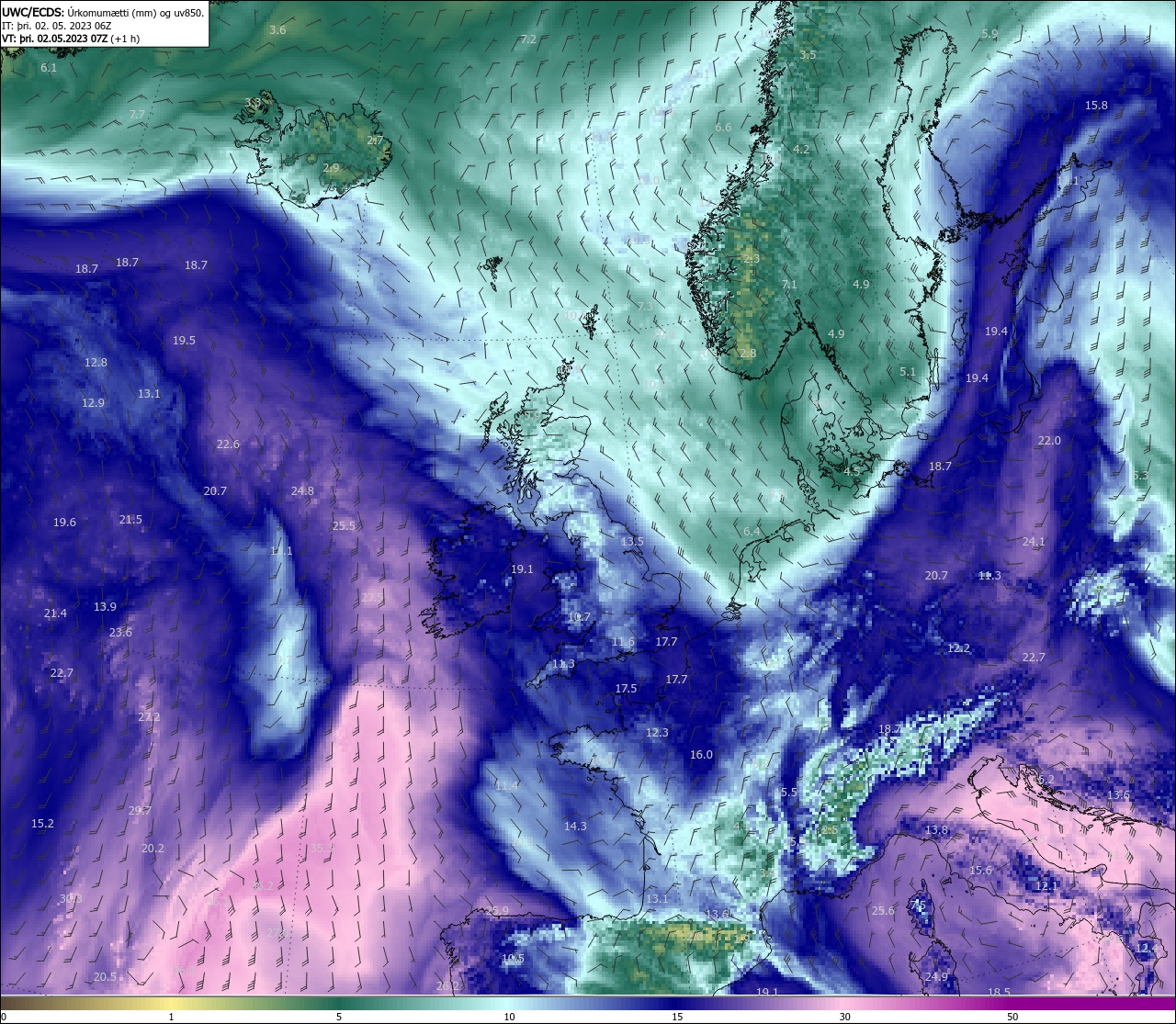Image resolution: width=1176 pixels, height=1024 pixels.
Task: Click the 'UWC/ECDS: Úrkomumætti (mm) og uv850.' title line
Action: click(103, 12)
